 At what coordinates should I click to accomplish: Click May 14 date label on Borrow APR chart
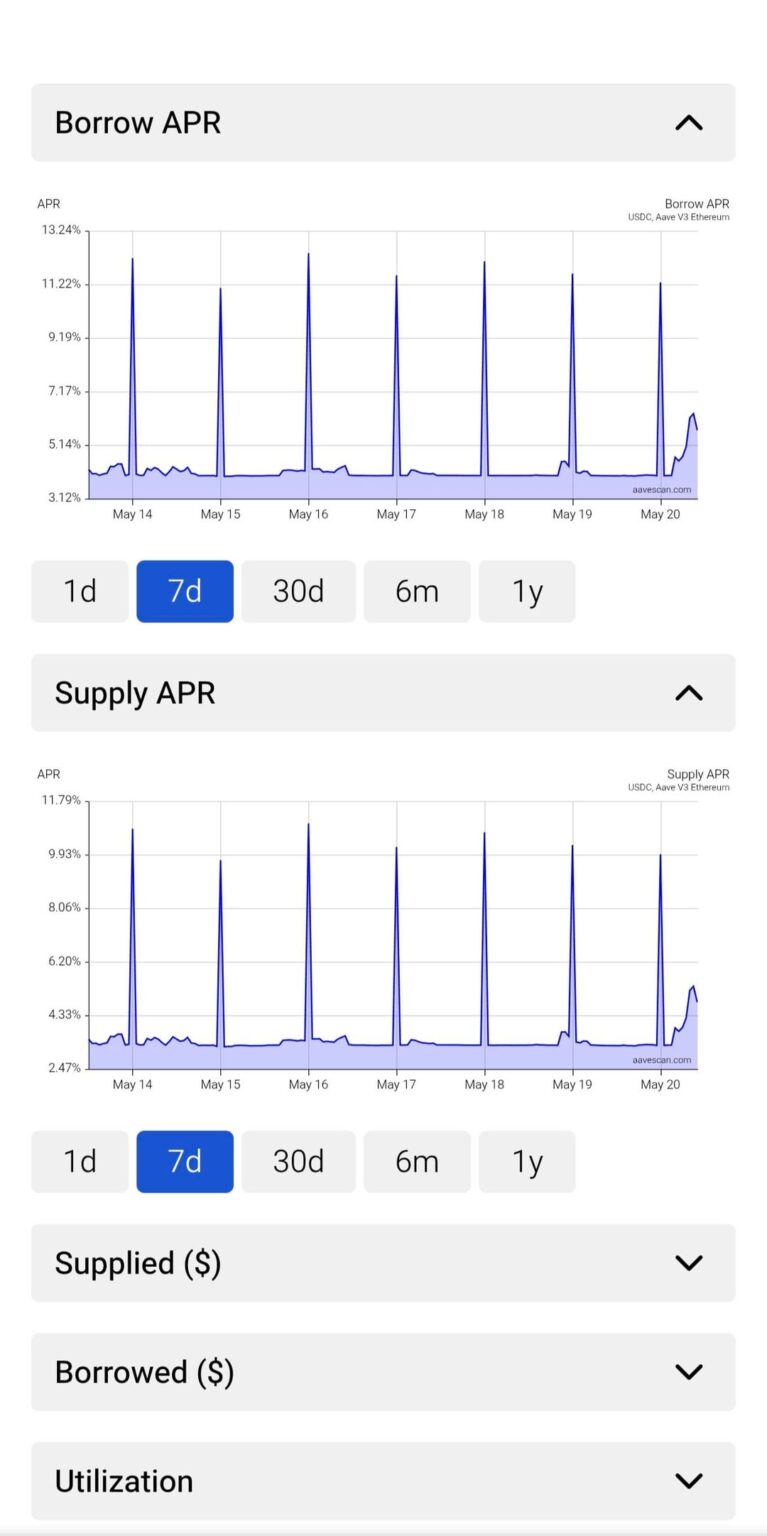click(x=132, y=515)
